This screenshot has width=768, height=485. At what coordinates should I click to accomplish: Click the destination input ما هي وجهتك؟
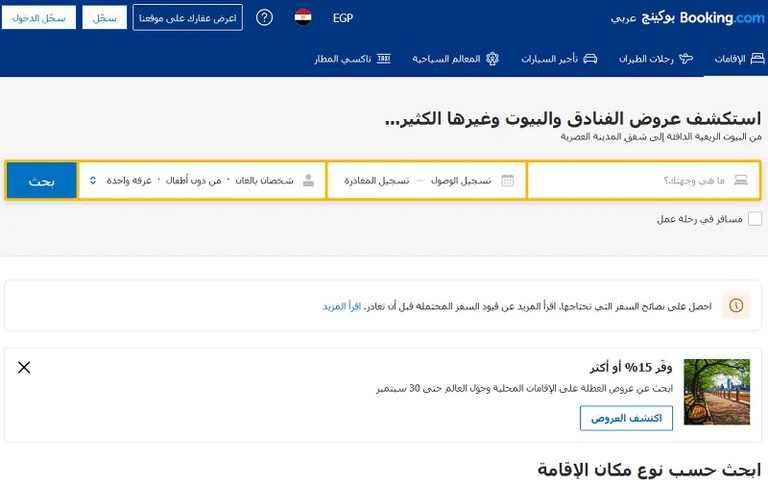644,180
